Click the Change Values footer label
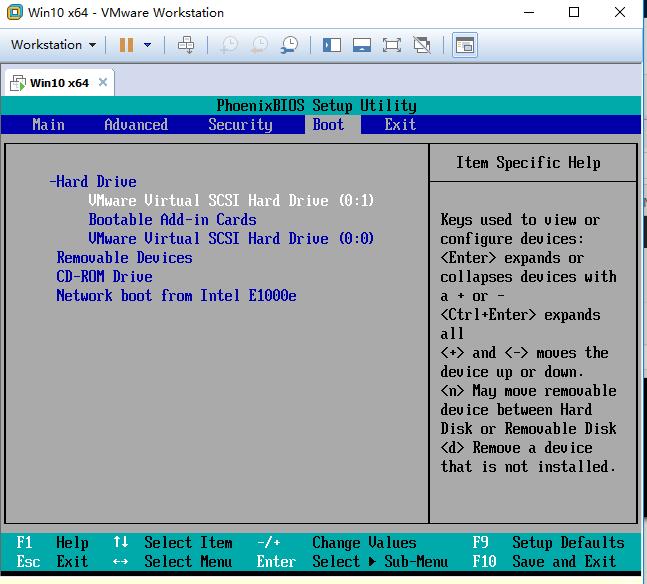 364,542
